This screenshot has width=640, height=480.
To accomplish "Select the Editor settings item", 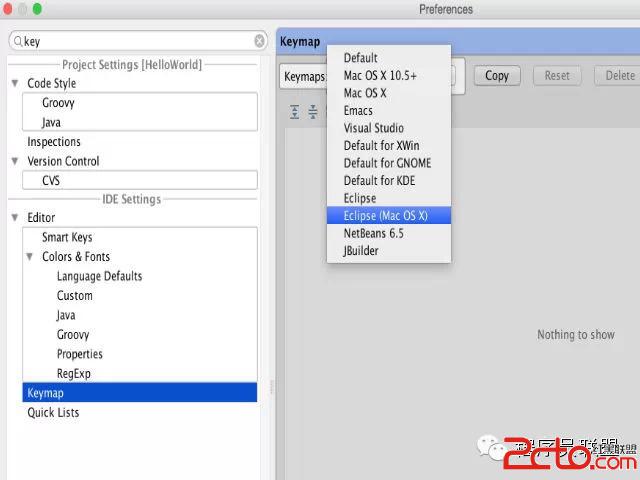I will click(x=41, y=218).
